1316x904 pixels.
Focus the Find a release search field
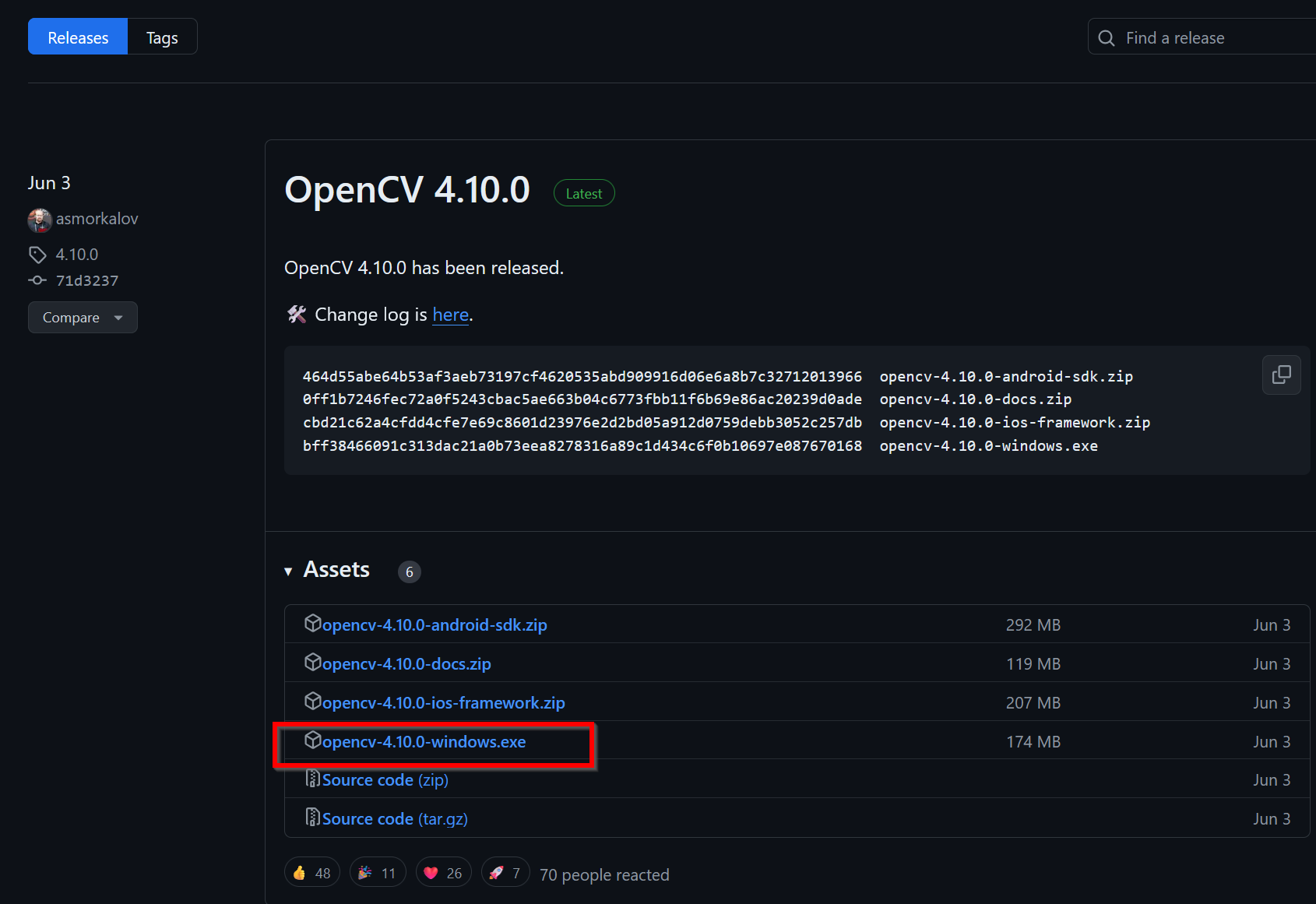point(1203,37)
